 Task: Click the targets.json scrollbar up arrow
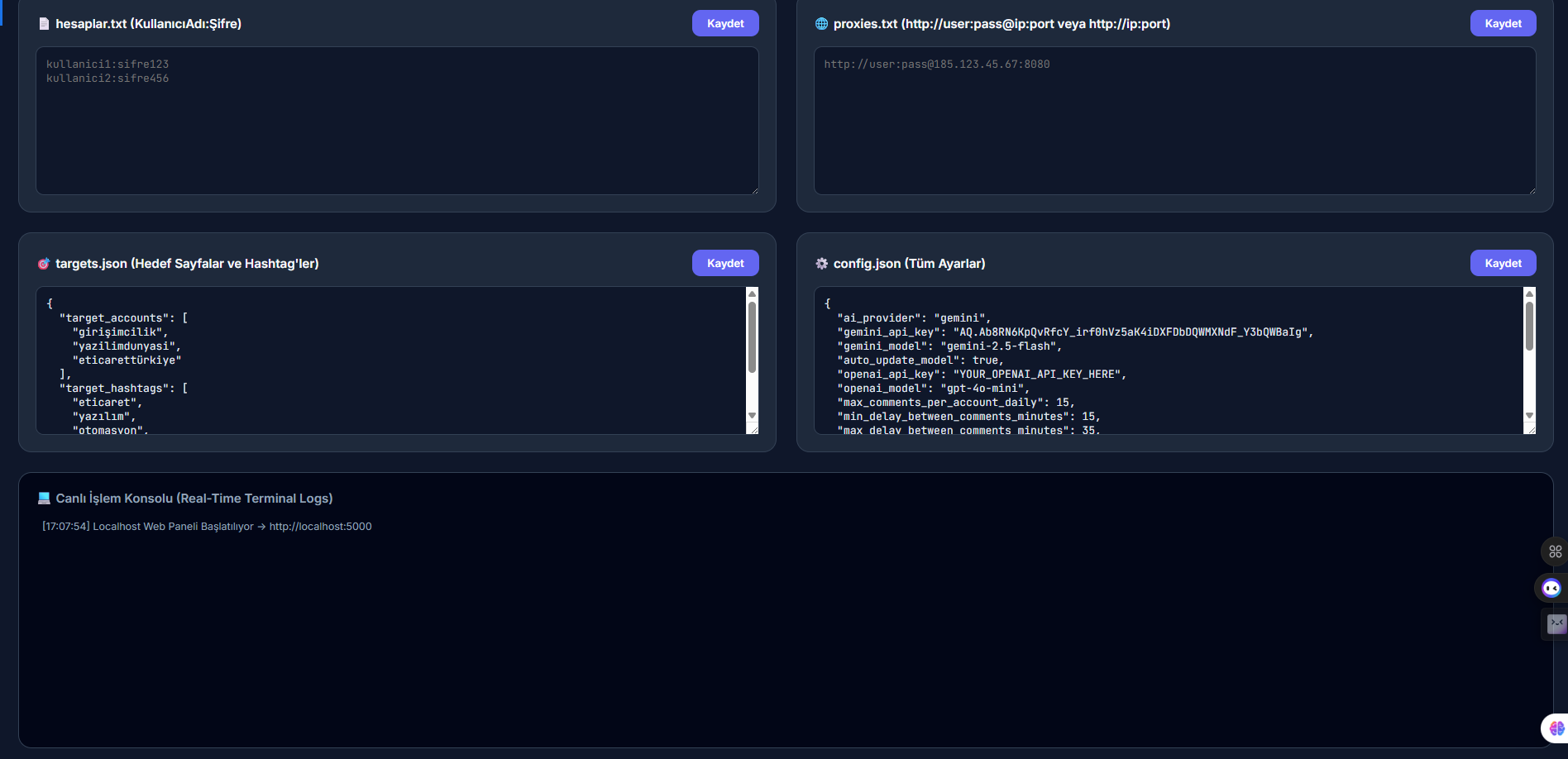click(752, 294)
